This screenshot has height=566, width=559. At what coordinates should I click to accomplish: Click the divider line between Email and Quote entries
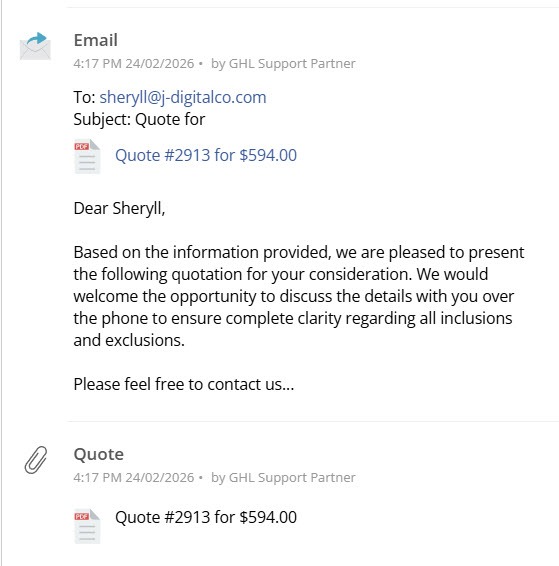[313, 421]
